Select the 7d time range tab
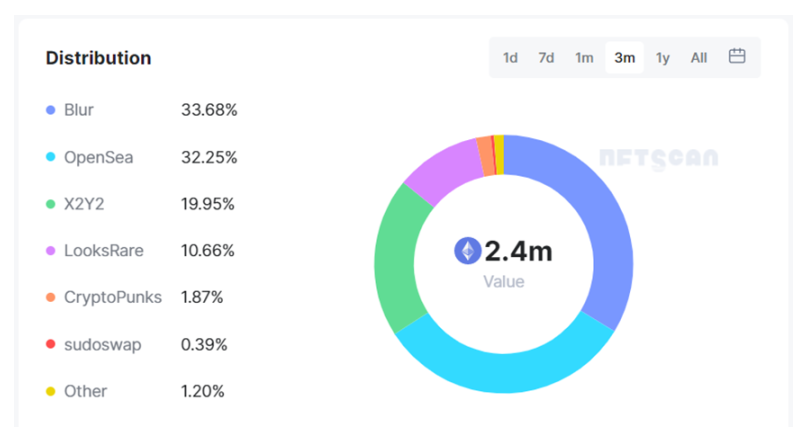Screen dimensions: 799x448 click(x=546, y=58)
